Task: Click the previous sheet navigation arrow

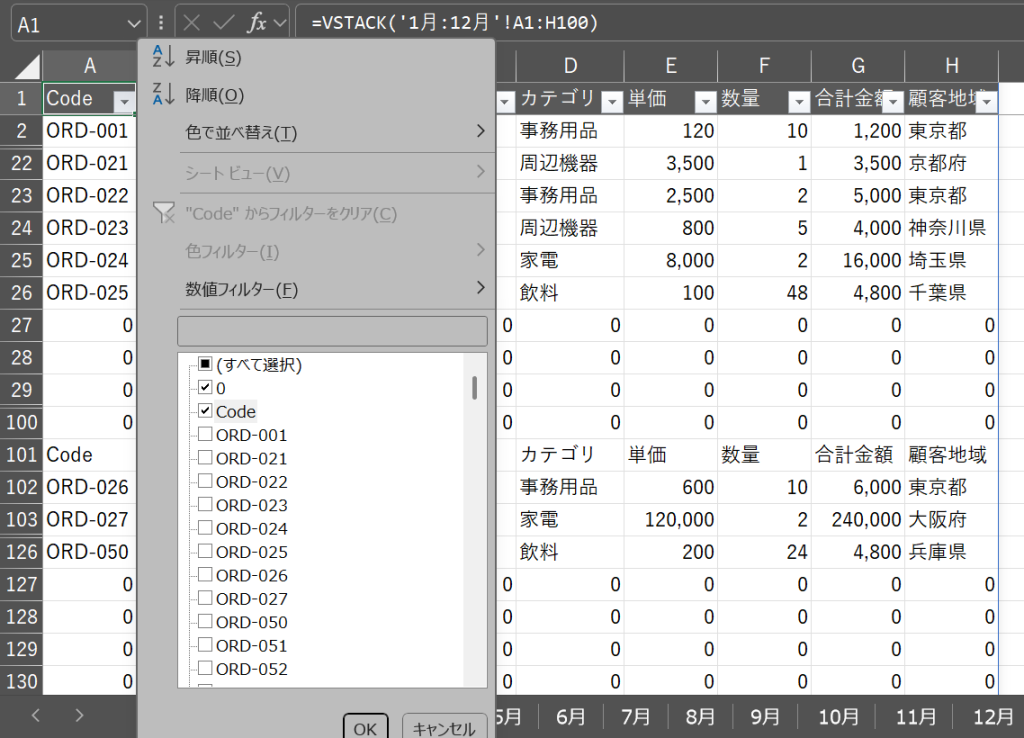Action: point(36,715)
